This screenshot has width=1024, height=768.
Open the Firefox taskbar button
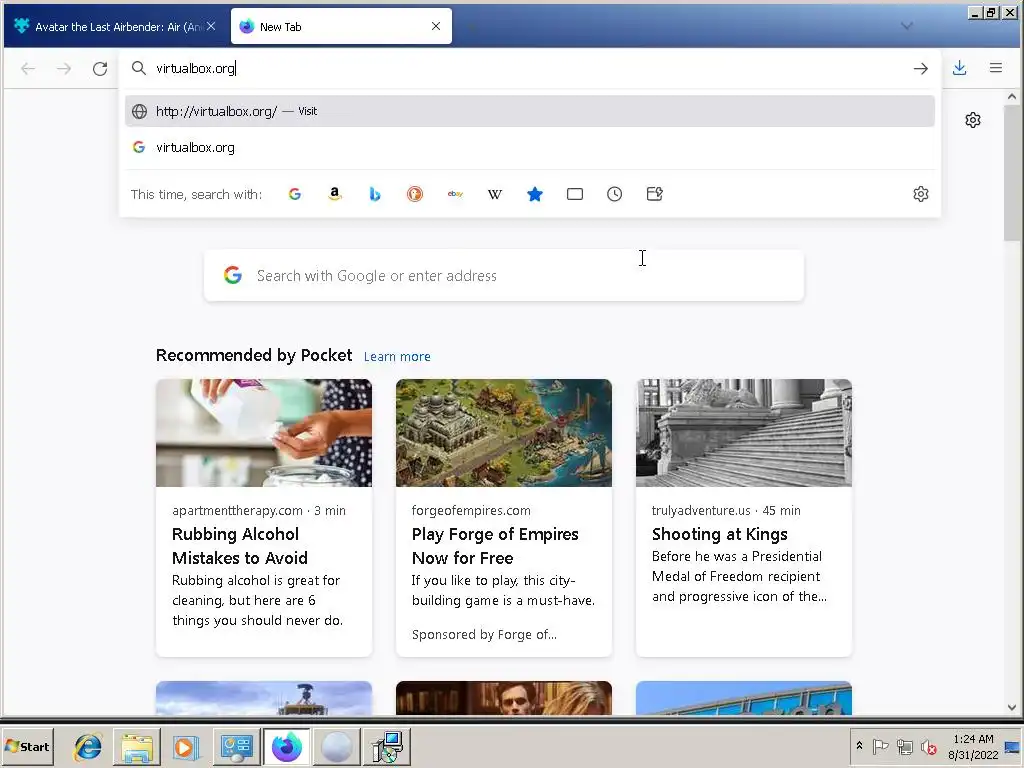point(287,746)
